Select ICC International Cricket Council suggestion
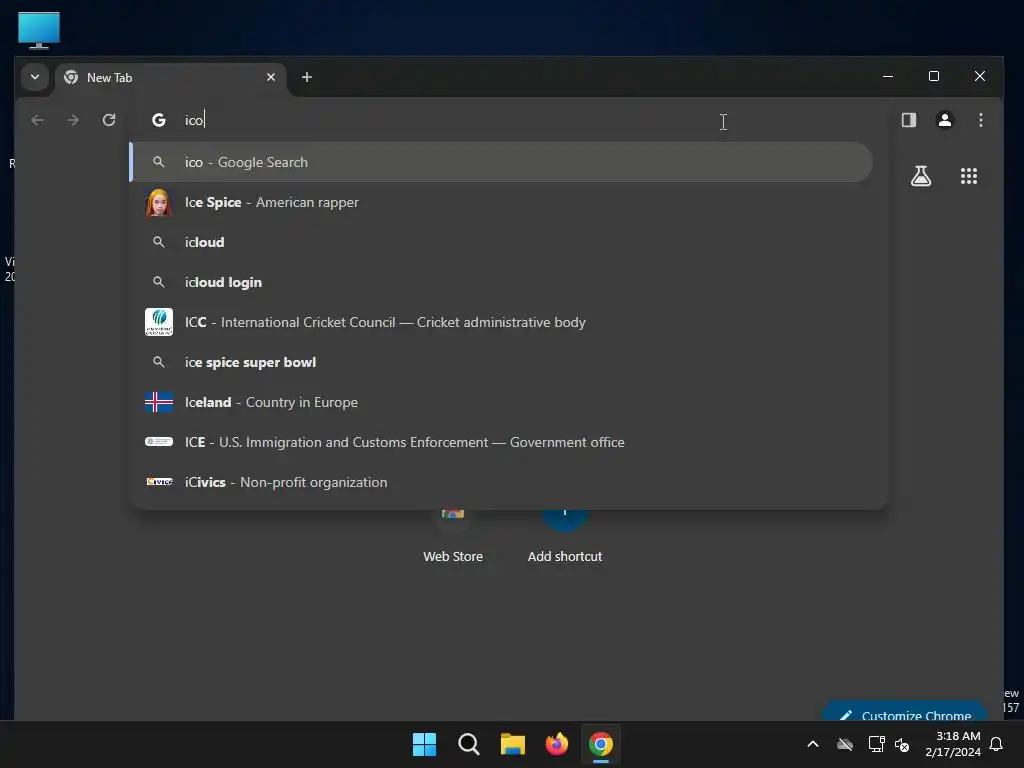The image size is (1024, 768). [501, 322]
